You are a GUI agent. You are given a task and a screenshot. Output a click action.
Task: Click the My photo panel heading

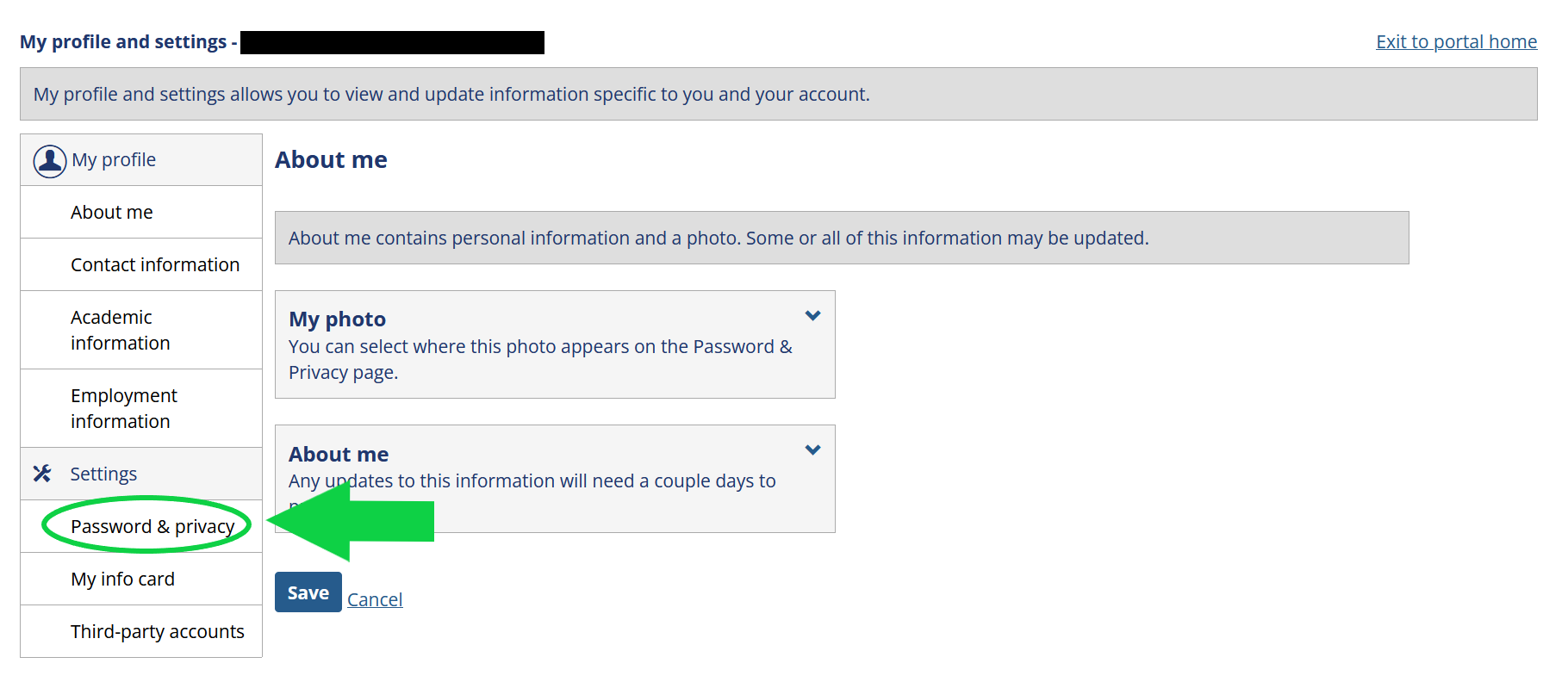click(x=337, y=319)
